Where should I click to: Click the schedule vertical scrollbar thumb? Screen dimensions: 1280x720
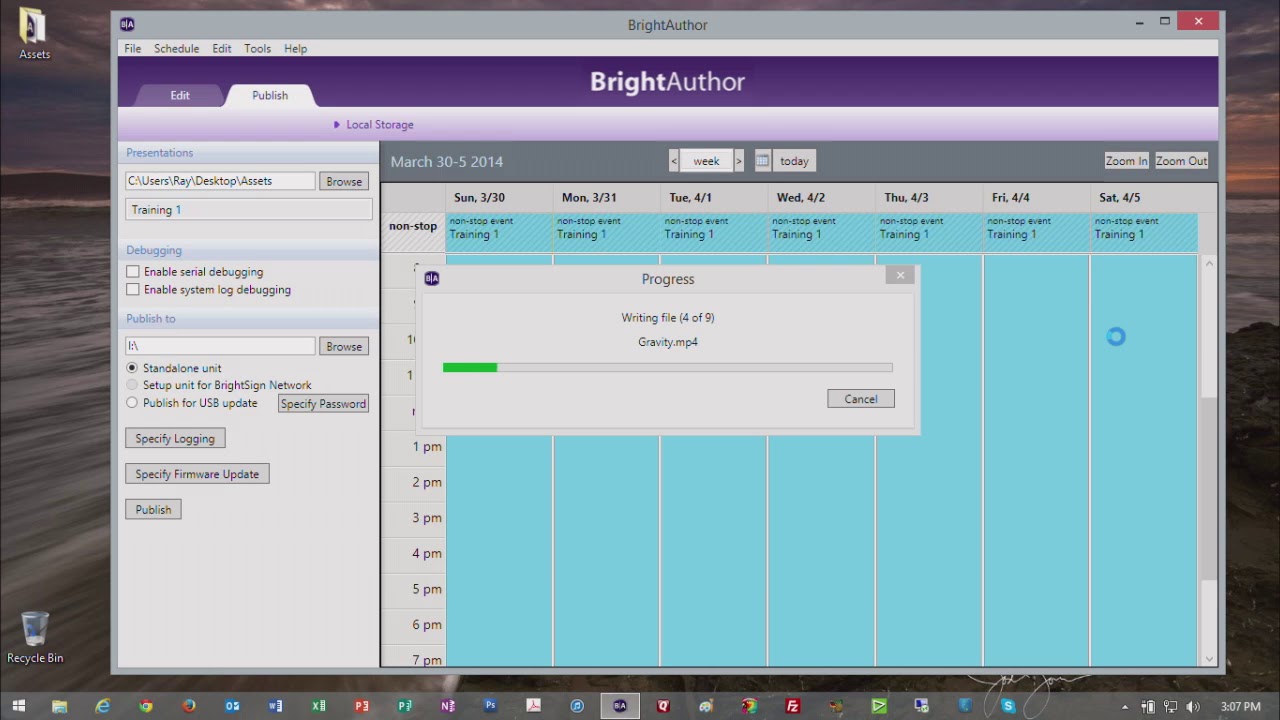(x=1209, y=487)
